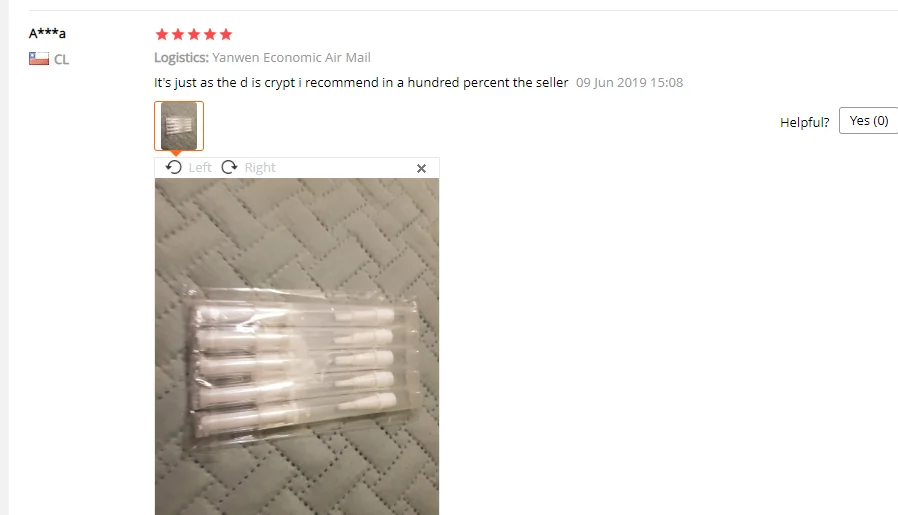The height and width of the screenshot is (515, 898).
Task: Click reviewer name A***a
Action: [x=47, y=33]
